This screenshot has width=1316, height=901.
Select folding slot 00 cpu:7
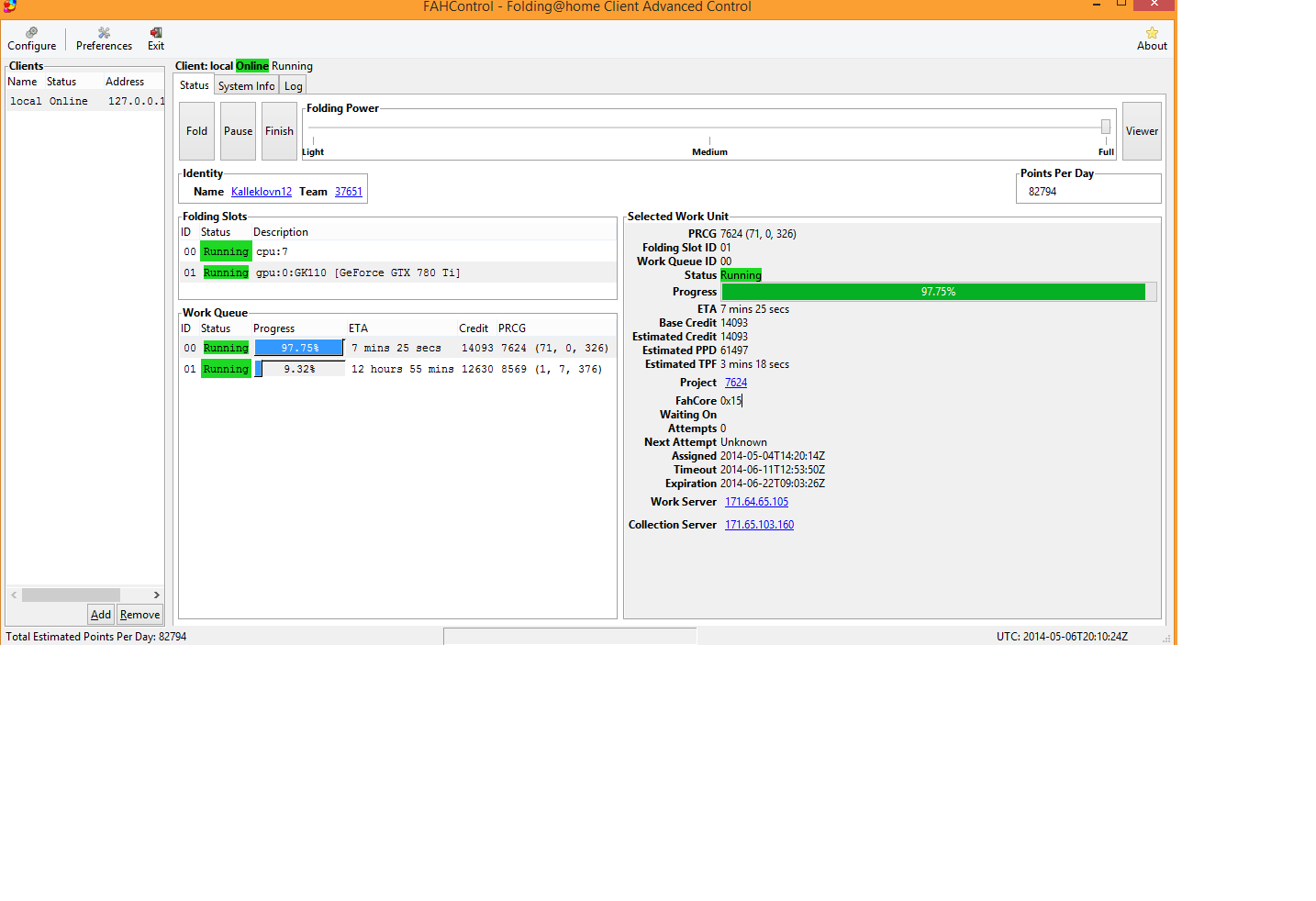point(397,251)
